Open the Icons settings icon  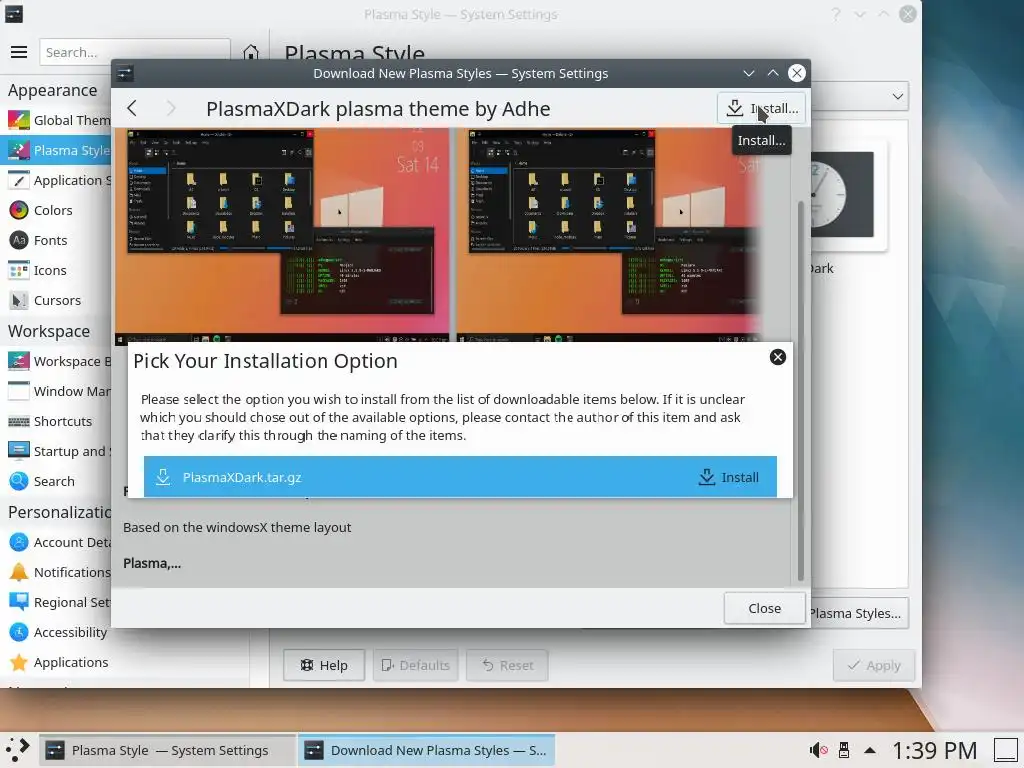(x=18, y=270)
